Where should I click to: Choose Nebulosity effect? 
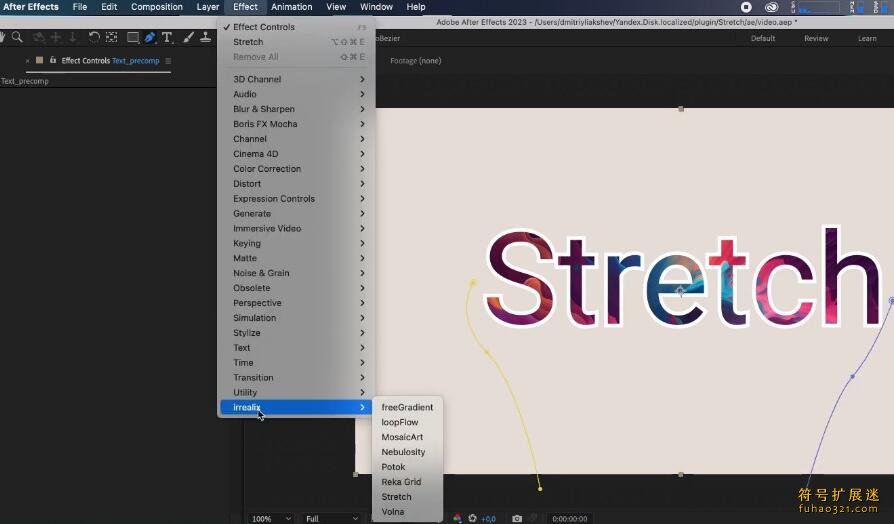click(x=407, y=452)
